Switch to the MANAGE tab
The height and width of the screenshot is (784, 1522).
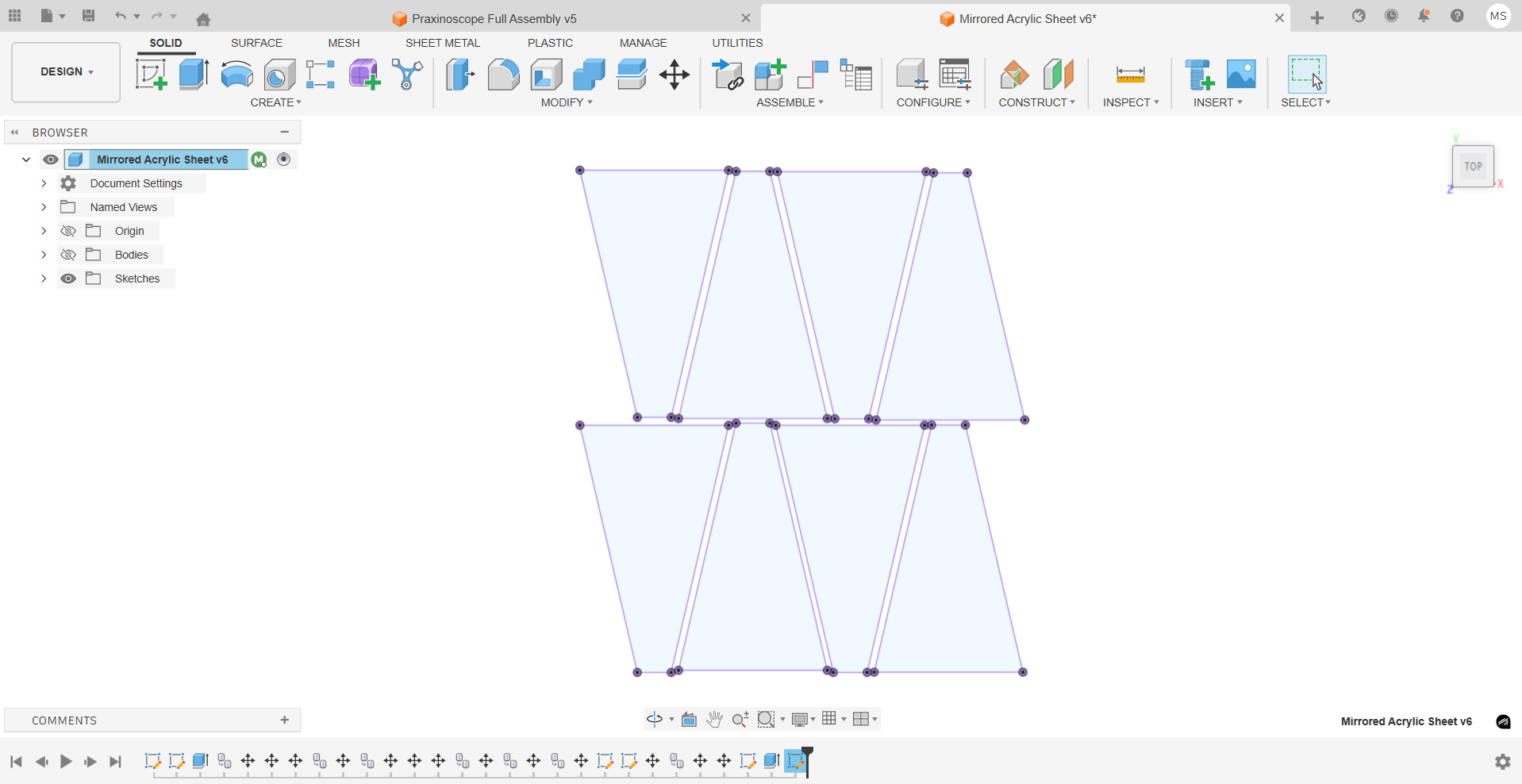click(x=643, y=43)
